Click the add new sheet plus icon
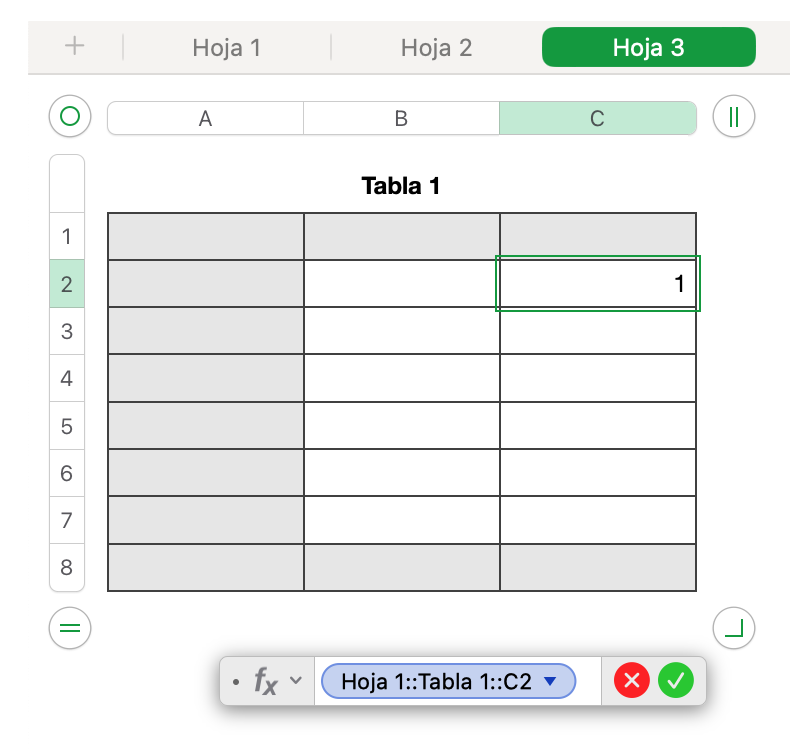The width and height of the screenshot is (812, 756). [74, 47]
